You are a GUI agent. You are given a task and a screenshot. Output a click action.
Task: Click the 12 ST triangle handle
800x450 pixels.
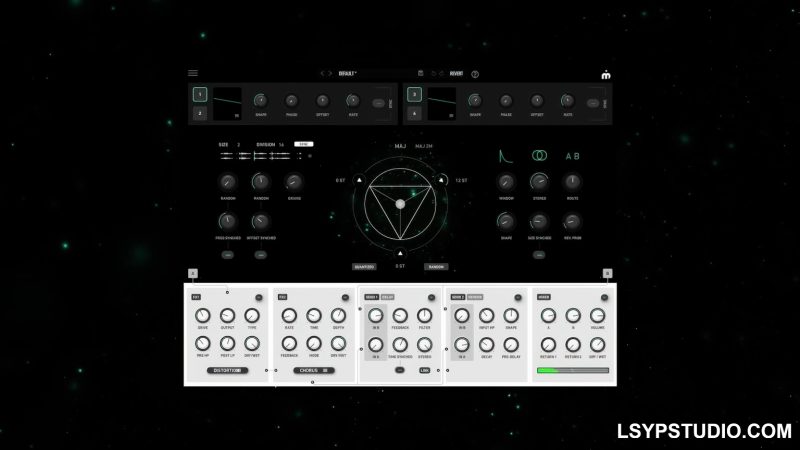(x=441, y=180)
